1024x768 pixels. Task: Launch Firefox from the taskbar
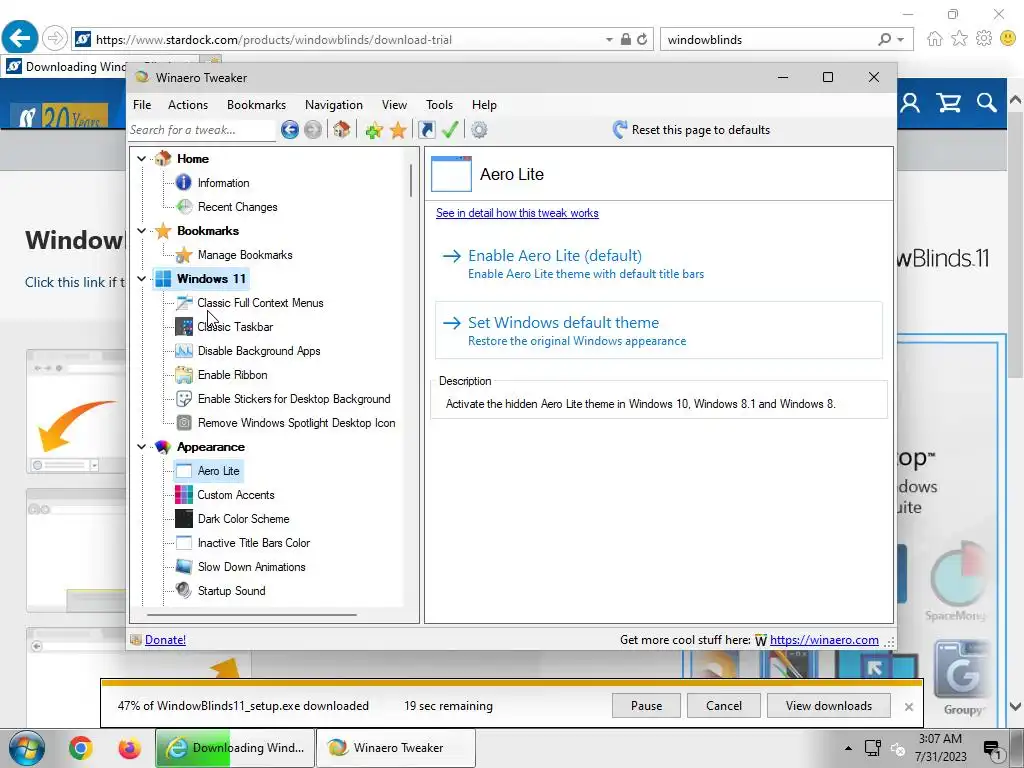tap(129, 748)
